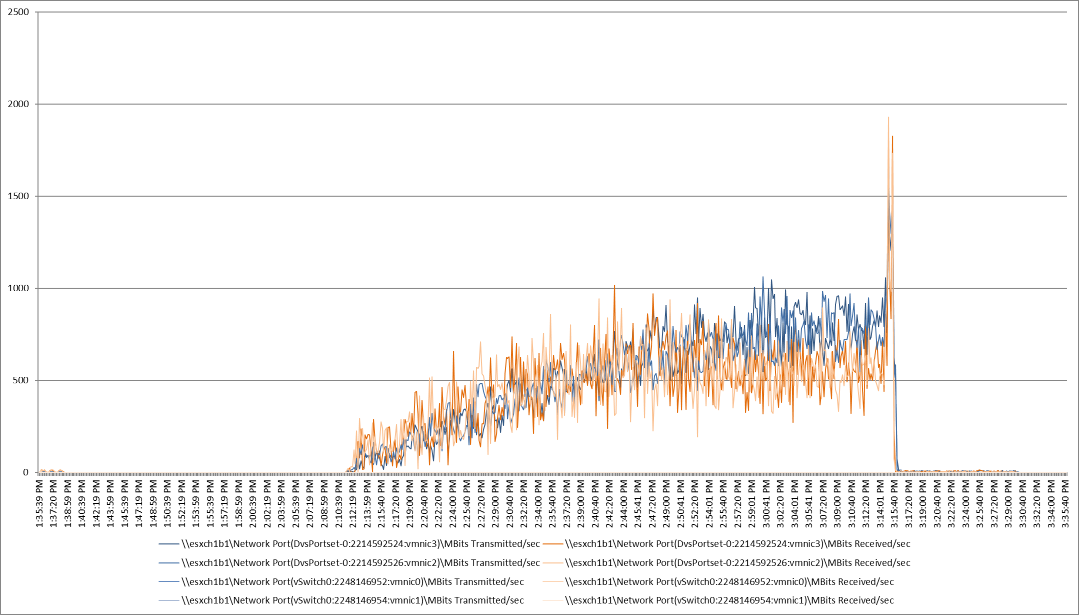The width and height of the screenshot is (1079, 615).
Task: Click the blue legend line for vmnic0 Transmitted
Action: point(169,581)
